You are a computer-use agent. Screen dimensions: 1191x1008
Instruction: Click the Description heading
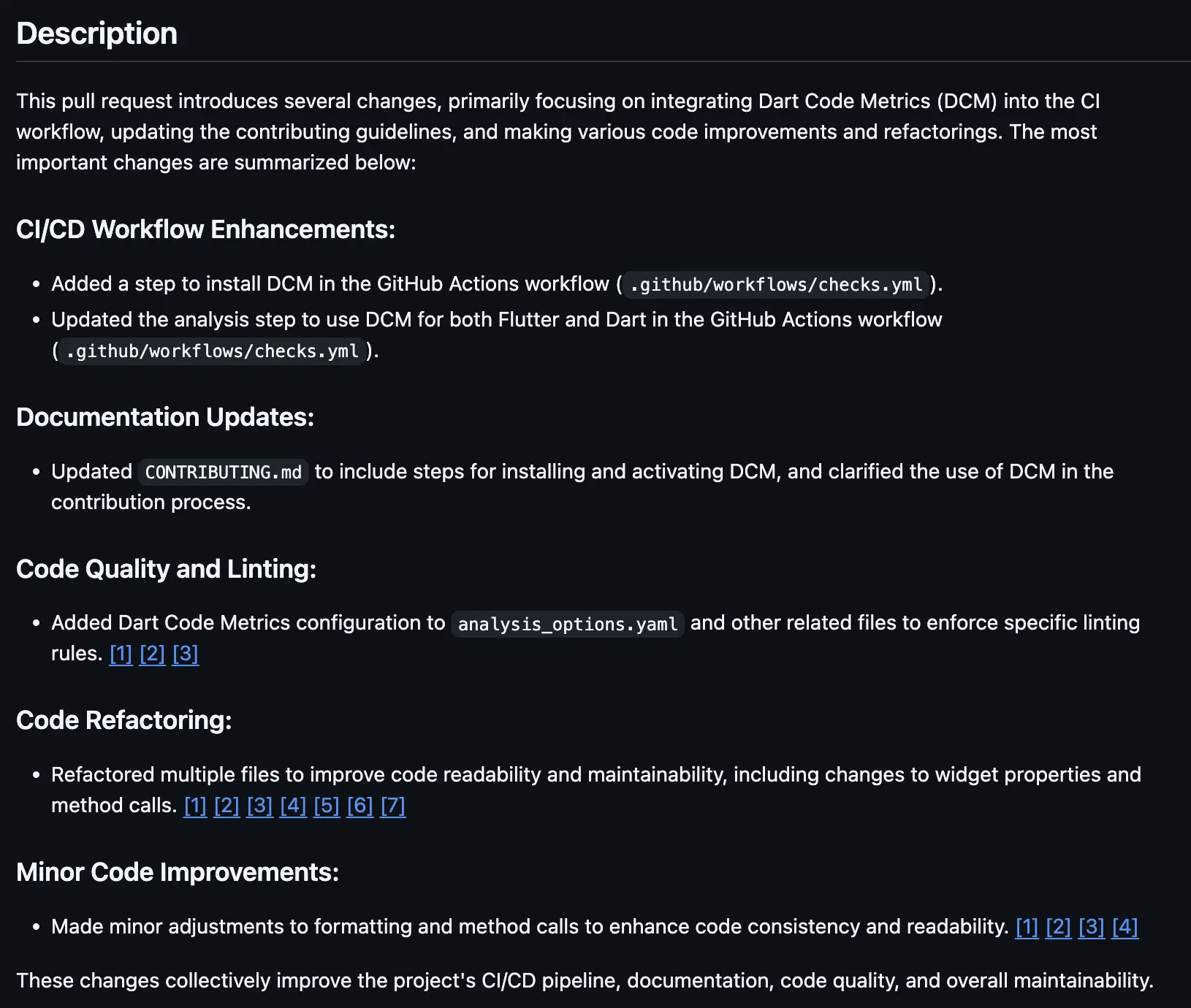[x=96, y=34]
